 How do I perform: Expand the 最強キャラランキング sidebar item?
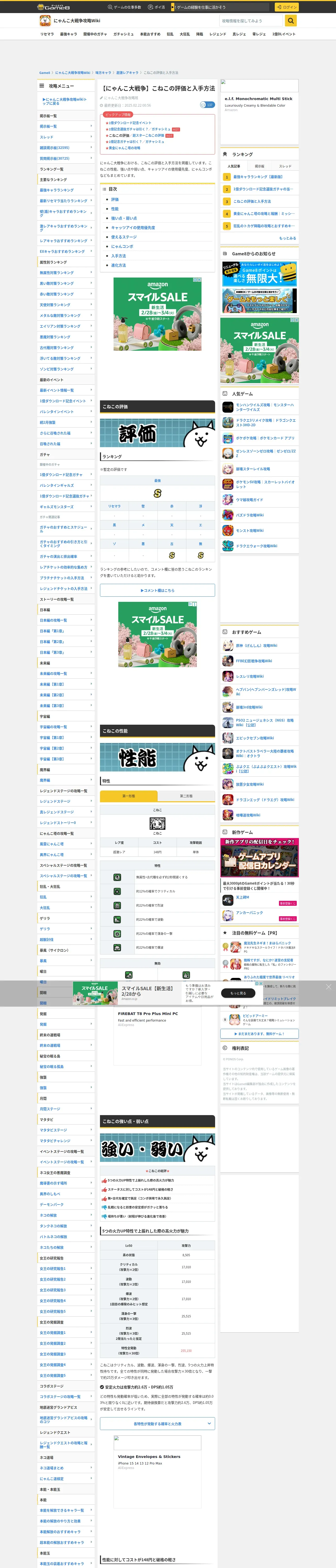[66, 190]
